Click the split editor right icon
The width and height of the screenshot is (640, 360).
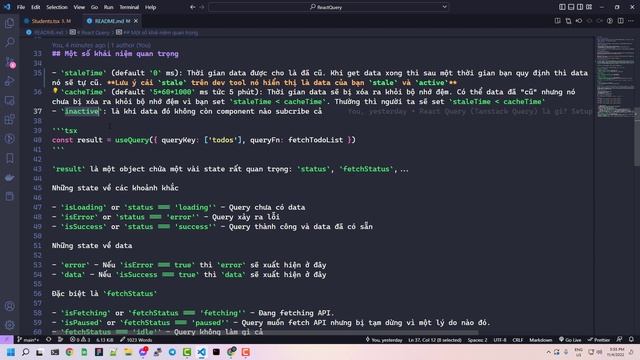point(620,21)
